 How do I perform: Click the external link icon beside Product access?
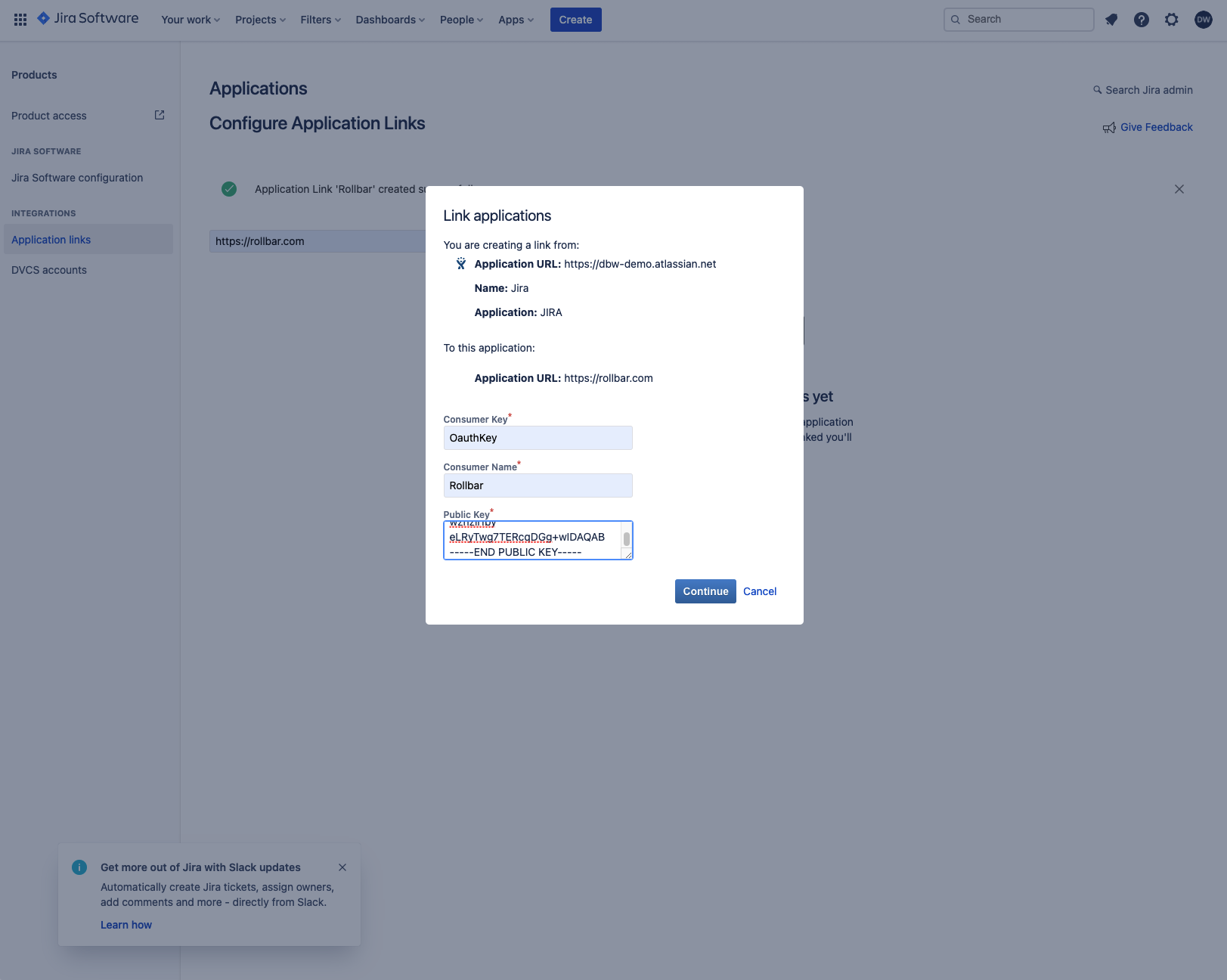pyautogui.click(x=160, y=115)
